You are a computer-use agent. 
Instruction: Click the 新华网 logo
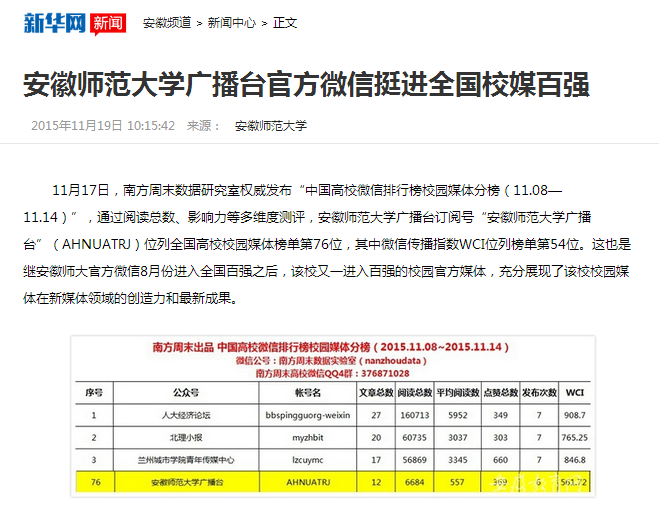point(54,22)
